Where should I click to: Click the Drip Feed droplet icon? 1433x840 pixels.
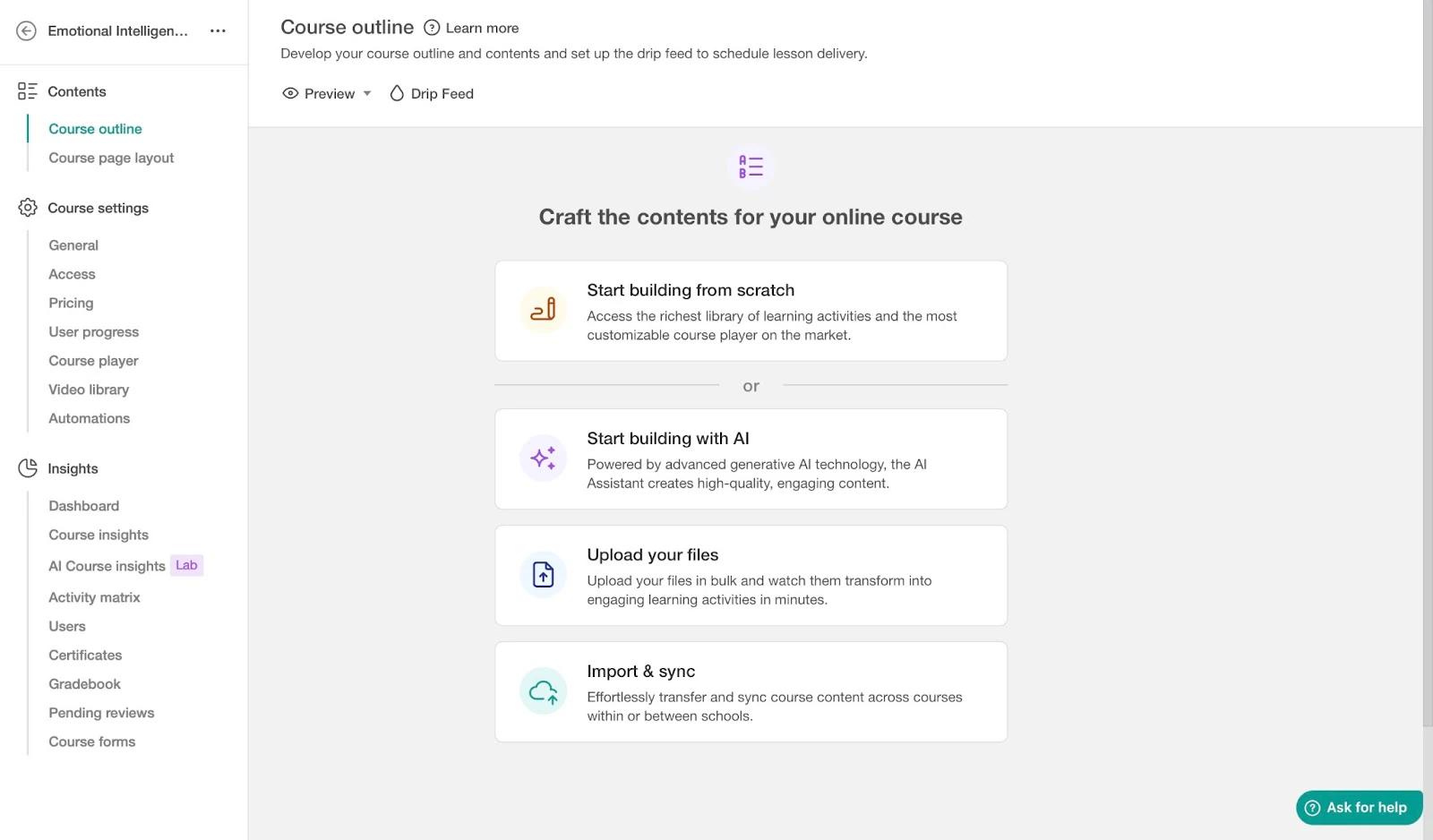tap(397, 93)
